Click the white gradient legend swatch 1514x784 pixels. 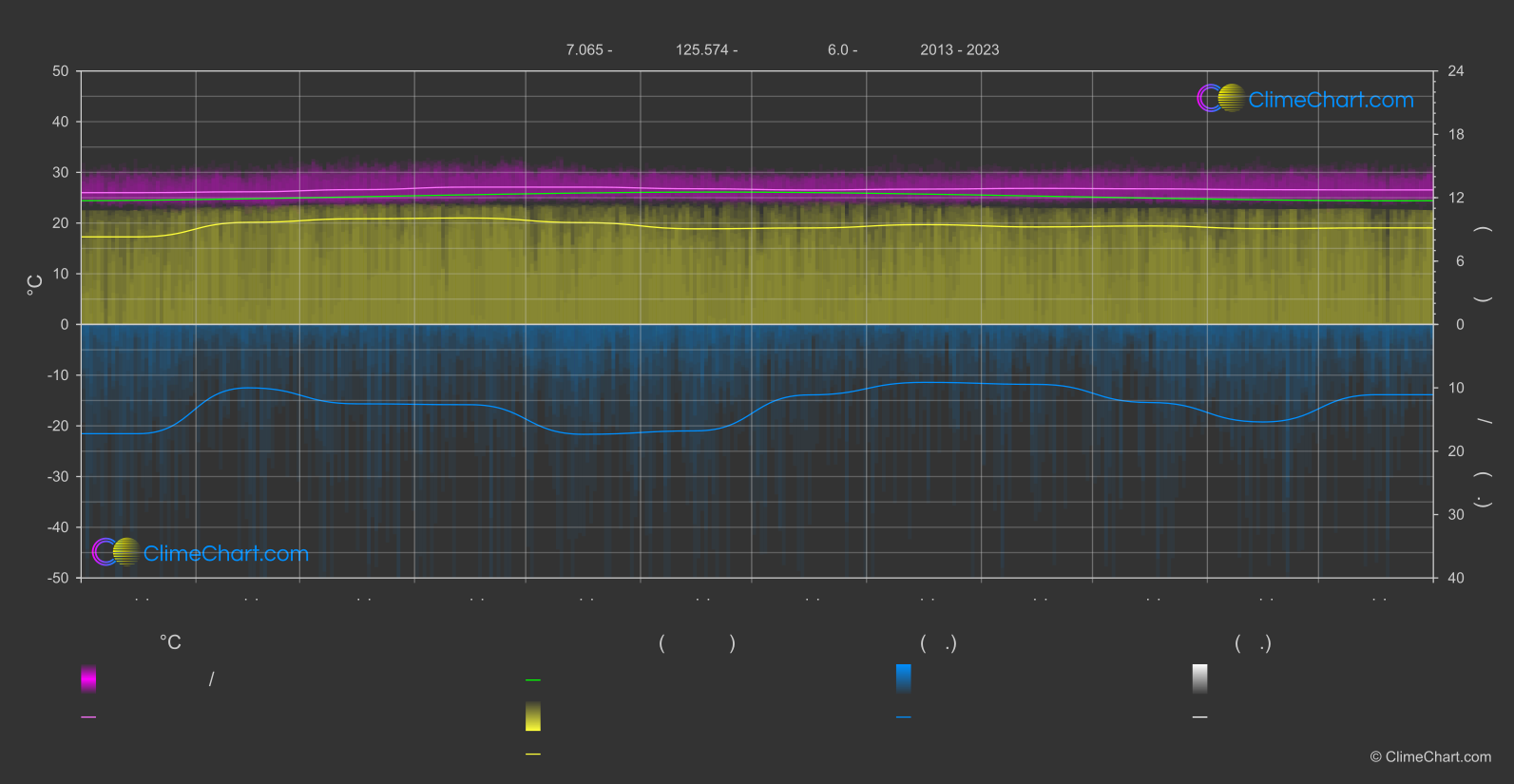pyautogui.click(x=1200, y=679)
